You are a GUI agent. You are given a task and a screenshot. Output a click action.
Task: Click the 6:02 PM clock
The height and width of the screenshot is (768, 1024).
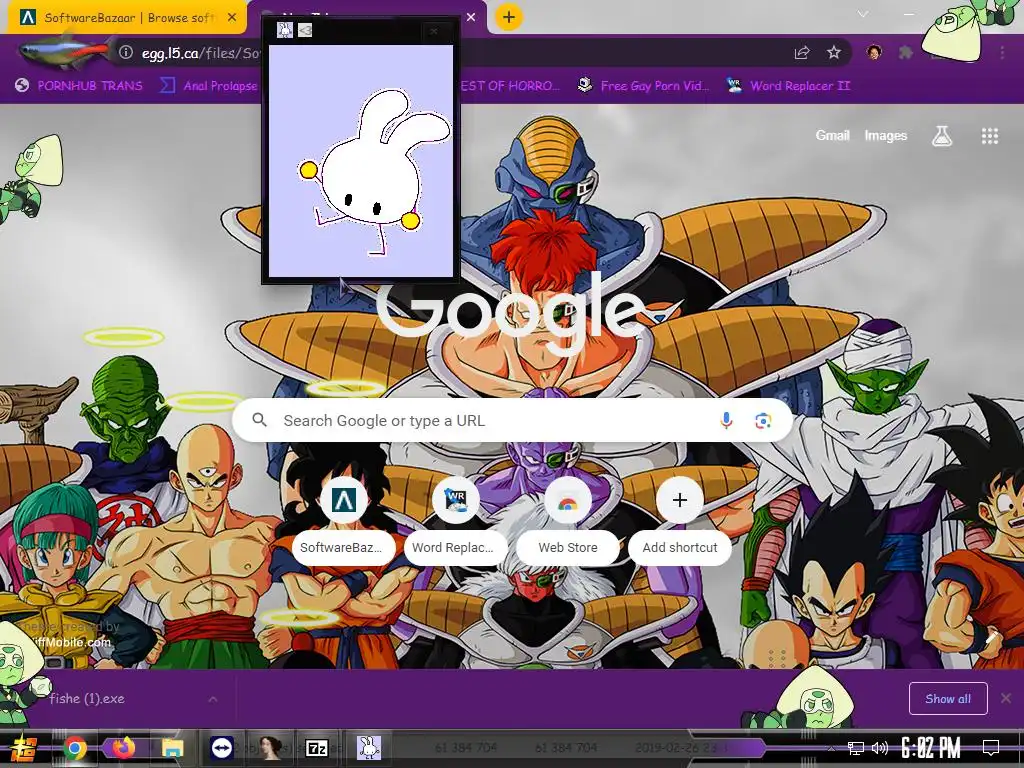click(931, 748)
